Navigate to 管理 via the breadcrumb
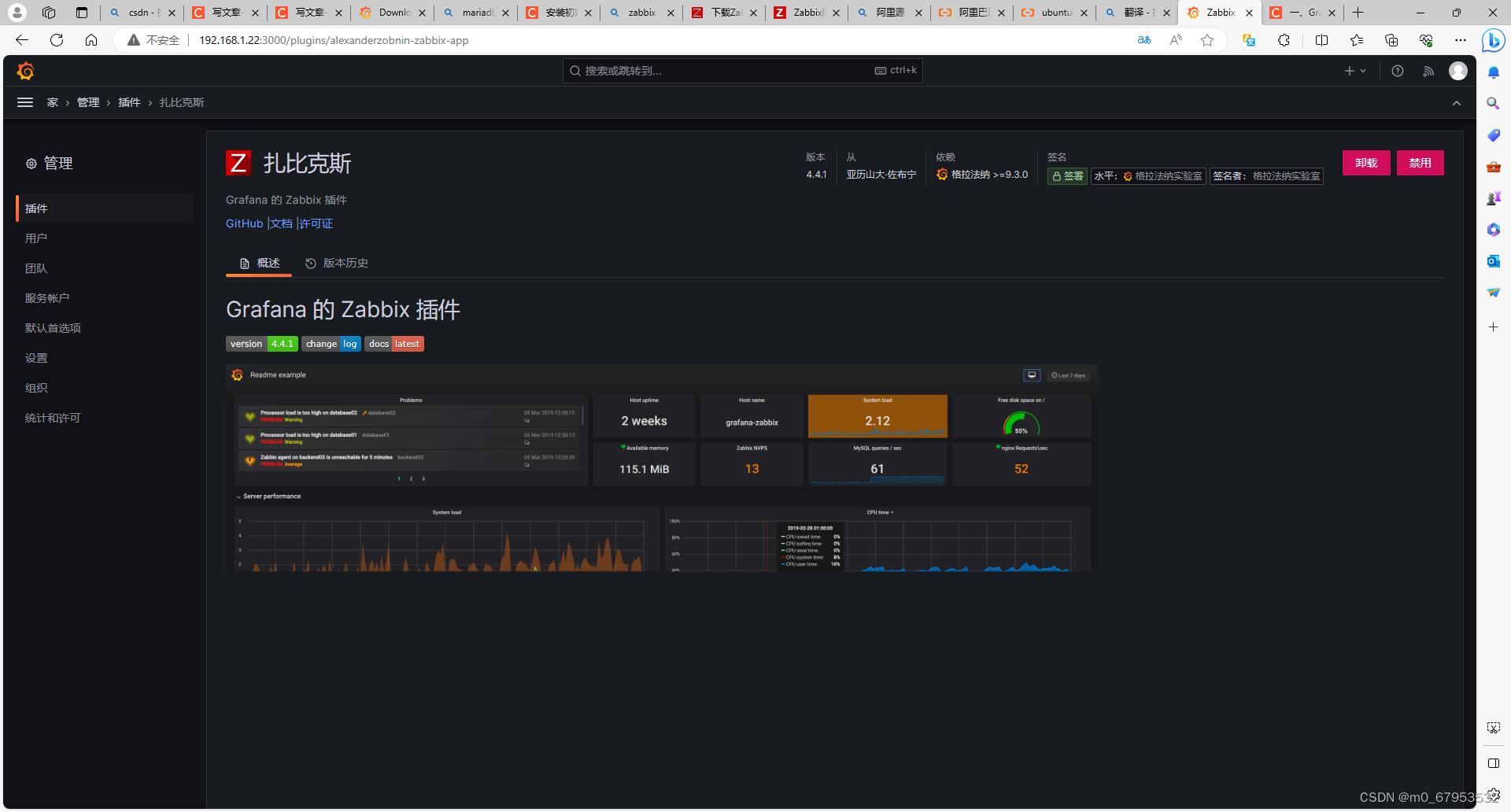Image resolution: width=1511 pixels, height=812 pixels. pyautogui.click(x=88, y=102)
